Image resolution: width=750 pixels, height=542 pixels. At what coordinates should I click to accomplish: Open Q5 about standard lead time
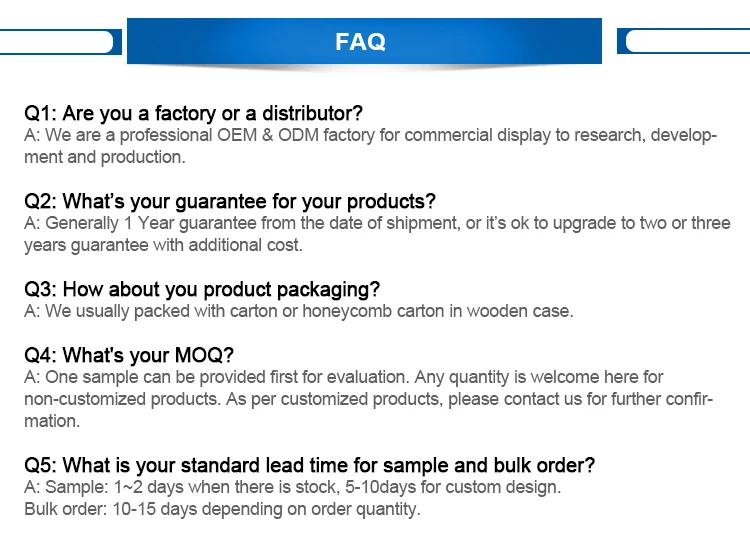(x=309, y=465)
